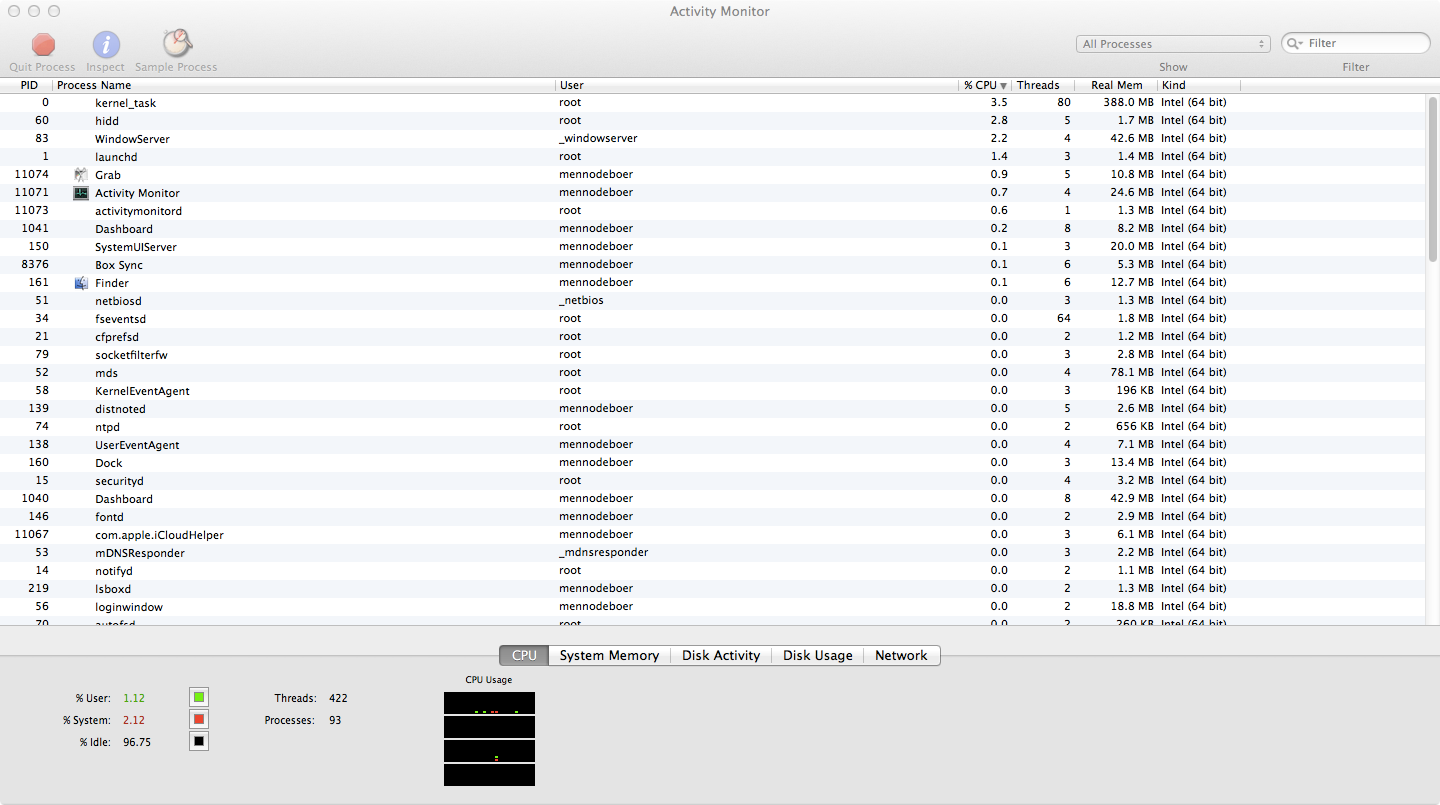Select the Activity Monitor app icon row
Viewport: 1440px width, 805px height.
point(81,193)
